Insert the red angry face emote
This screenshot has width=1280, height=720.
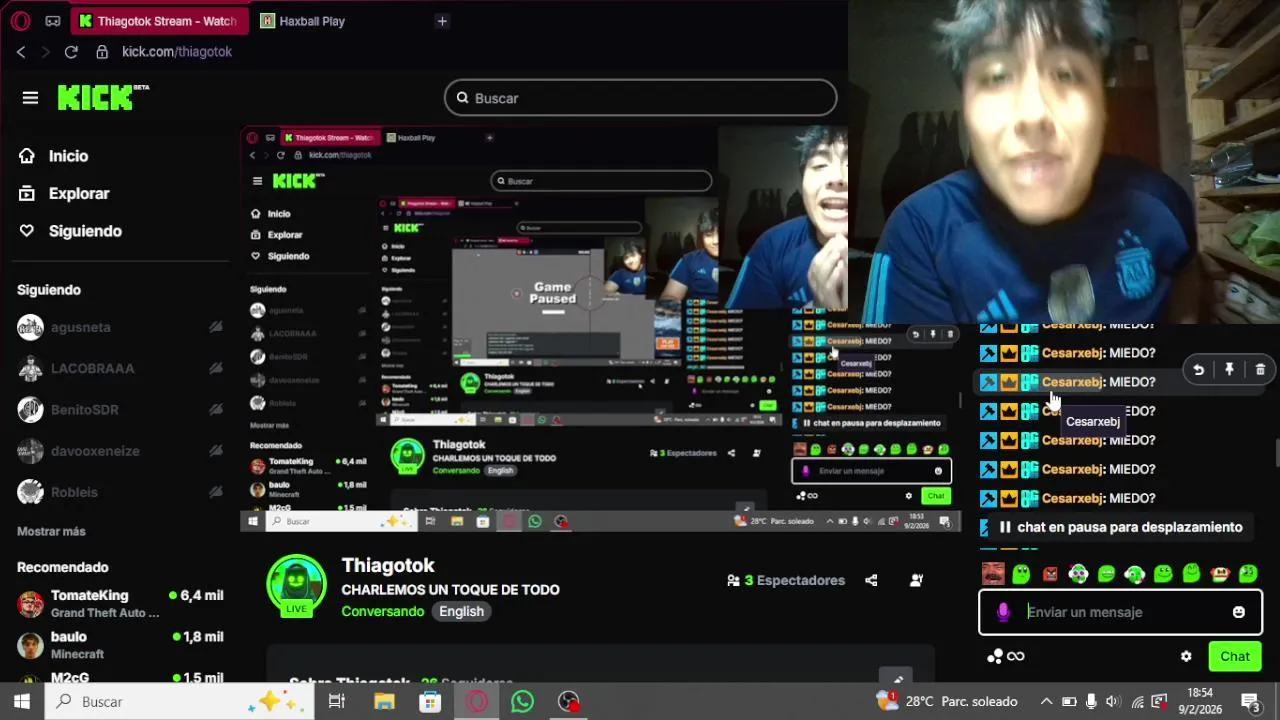(x=1050, y=574)
